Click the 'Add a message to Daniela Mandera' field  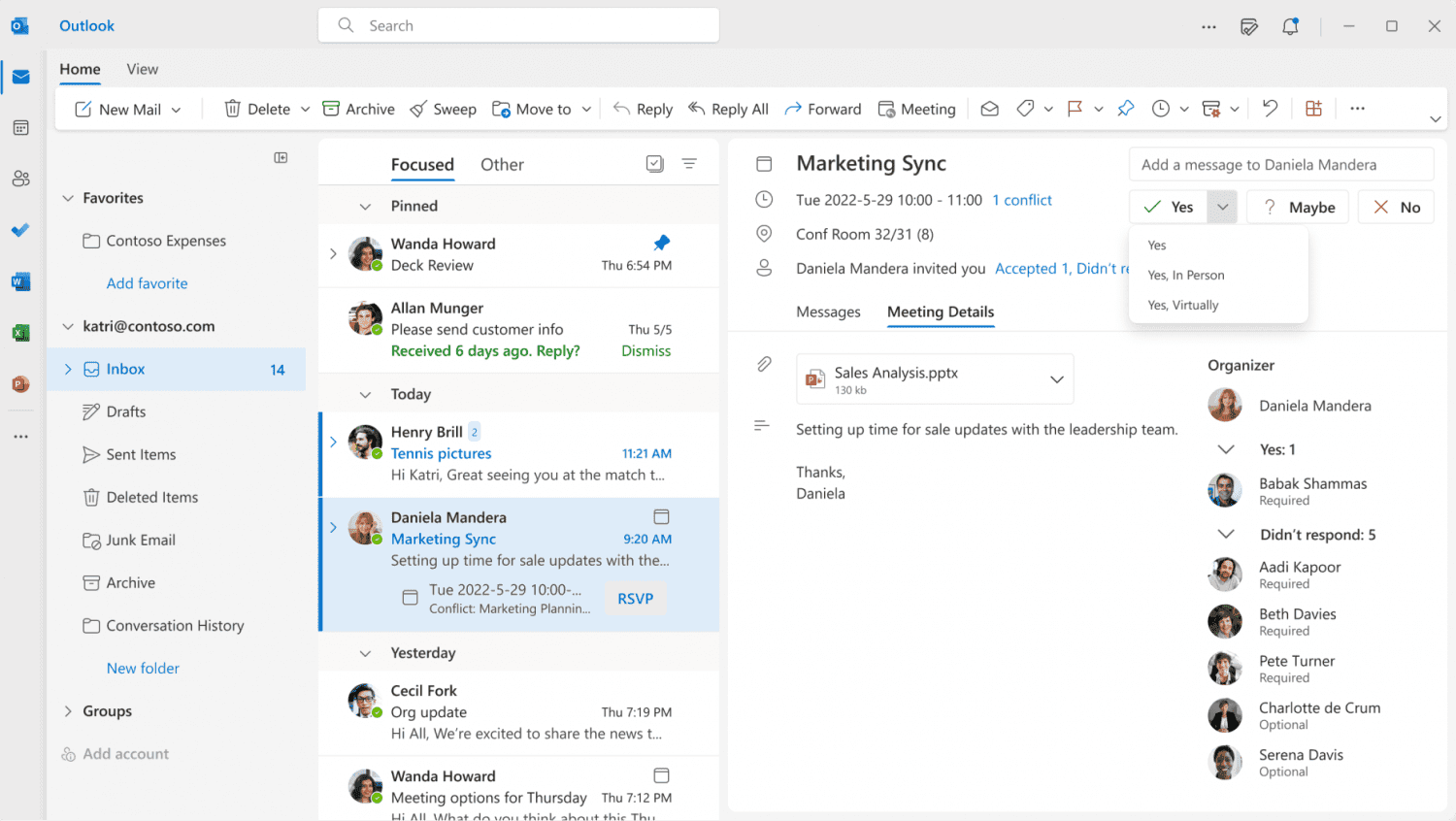click(x=1281, y=165)
